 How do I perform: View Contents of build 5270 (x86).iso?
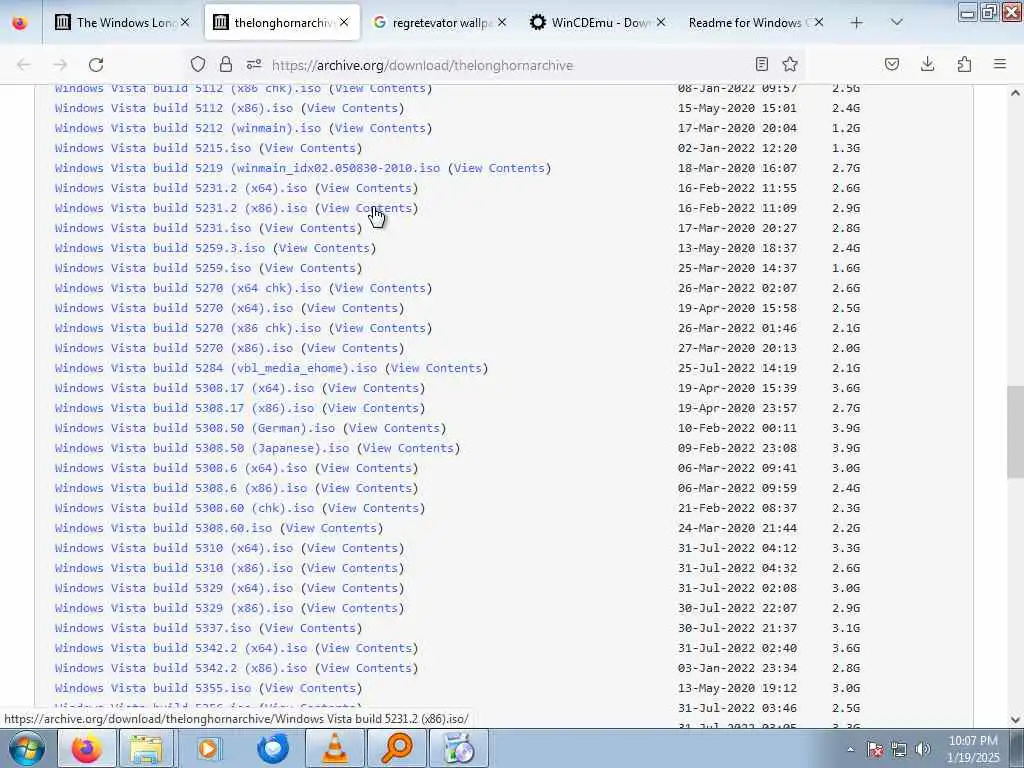[x=353, y=348]
